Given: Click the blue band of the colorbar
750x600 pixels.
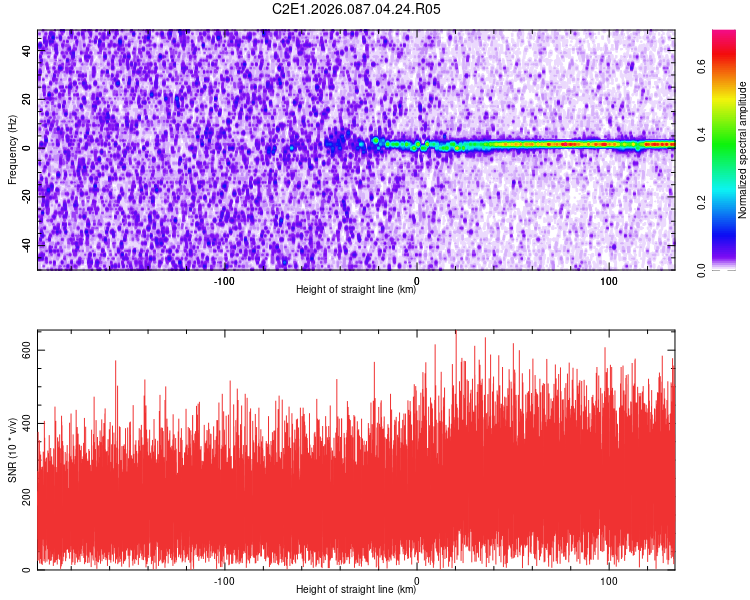Looking at the screenshot, I should (x=724, y=235).
